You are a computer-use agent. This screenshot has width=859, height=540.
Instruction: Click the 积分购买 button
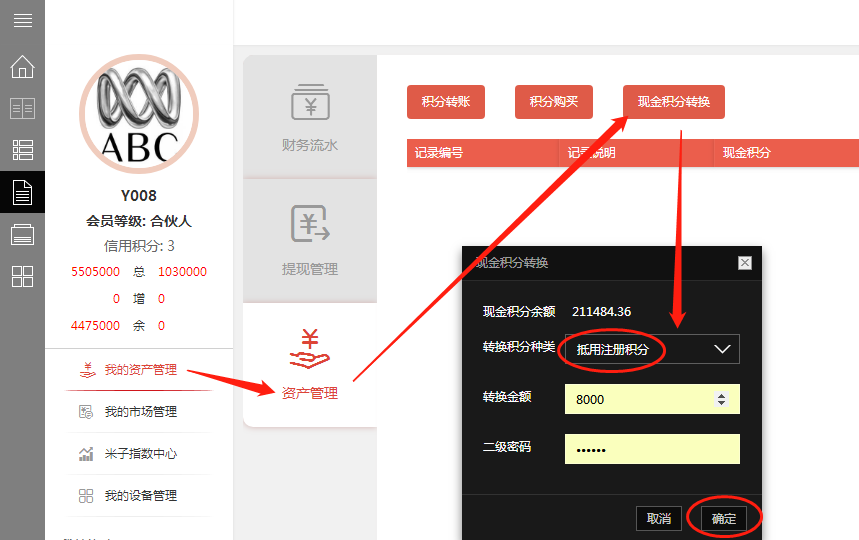[x=554, y=102]
